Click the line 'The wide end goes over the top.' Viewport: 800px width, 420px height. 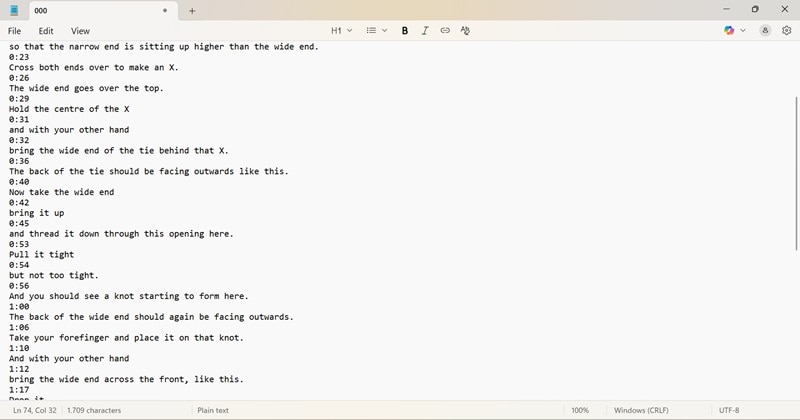tap(86, 88)
